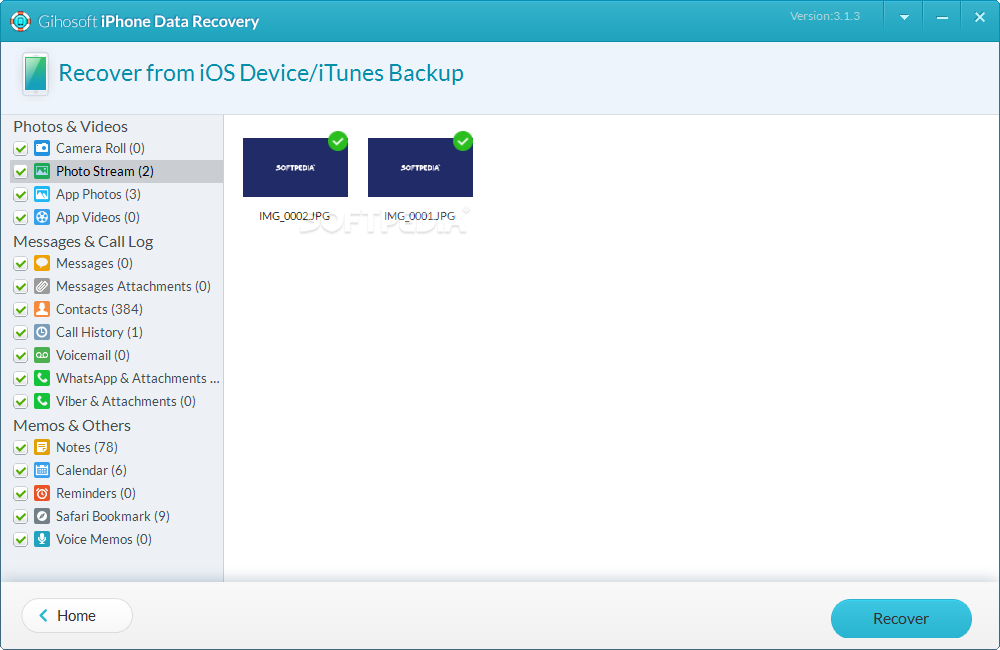The image size is (1000, 650).
Task: Click the Messages Attachments paperclip icon
Action: pyautogui.click(x=42, y=286)
